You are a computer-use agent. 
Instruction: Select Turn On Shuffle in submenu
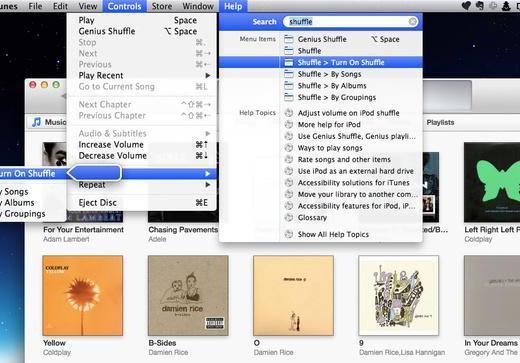click(32, 174)
